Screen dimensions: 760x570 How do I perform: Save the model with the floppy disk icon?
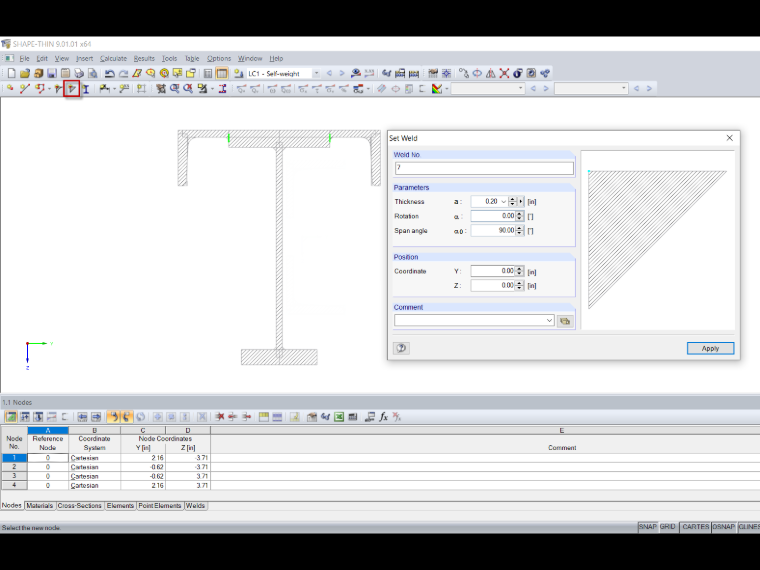tap(52, 73)
